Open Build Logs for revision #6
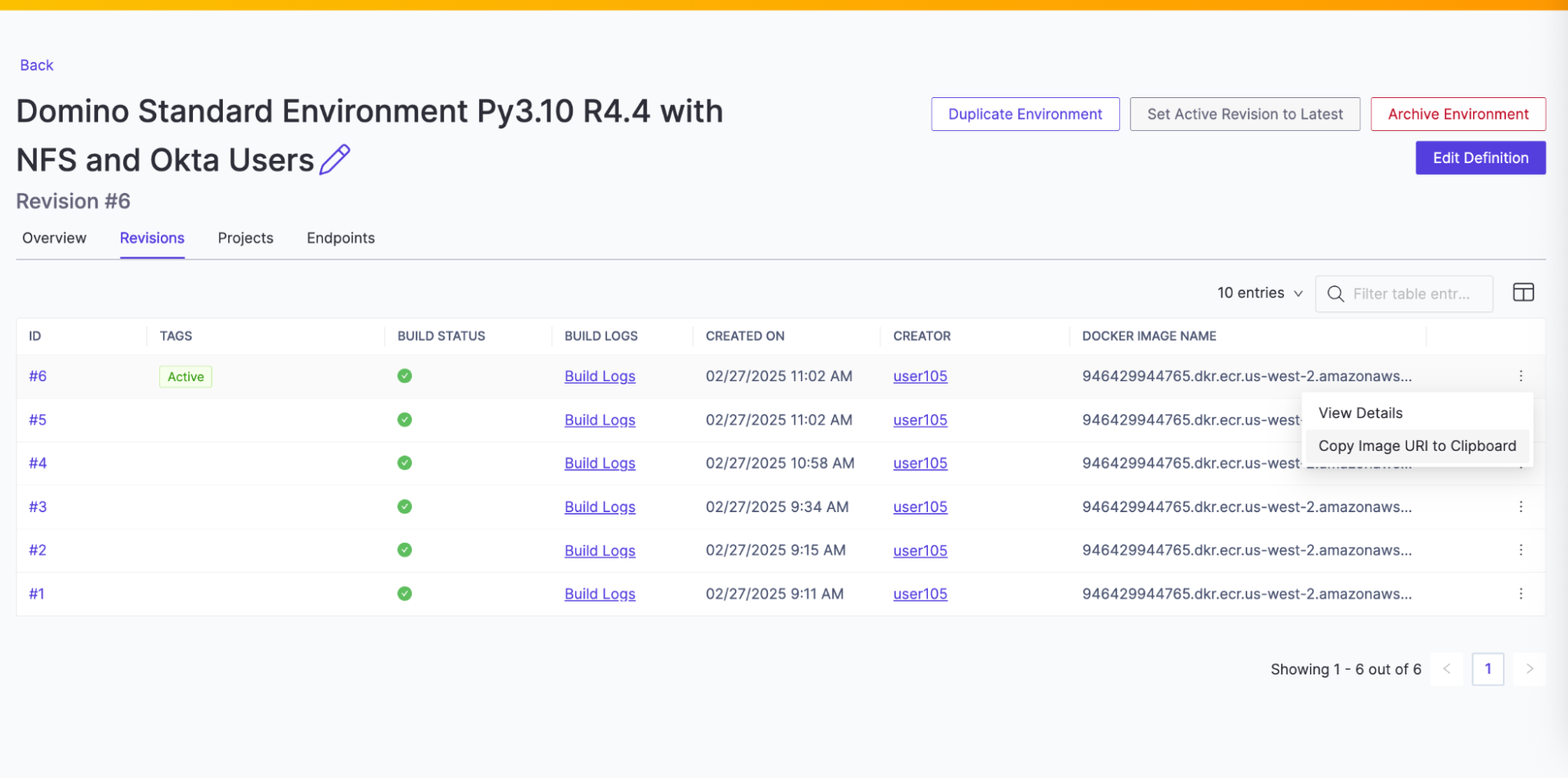This screenshot has height=778, width=1568. click(x=600, y=376)
